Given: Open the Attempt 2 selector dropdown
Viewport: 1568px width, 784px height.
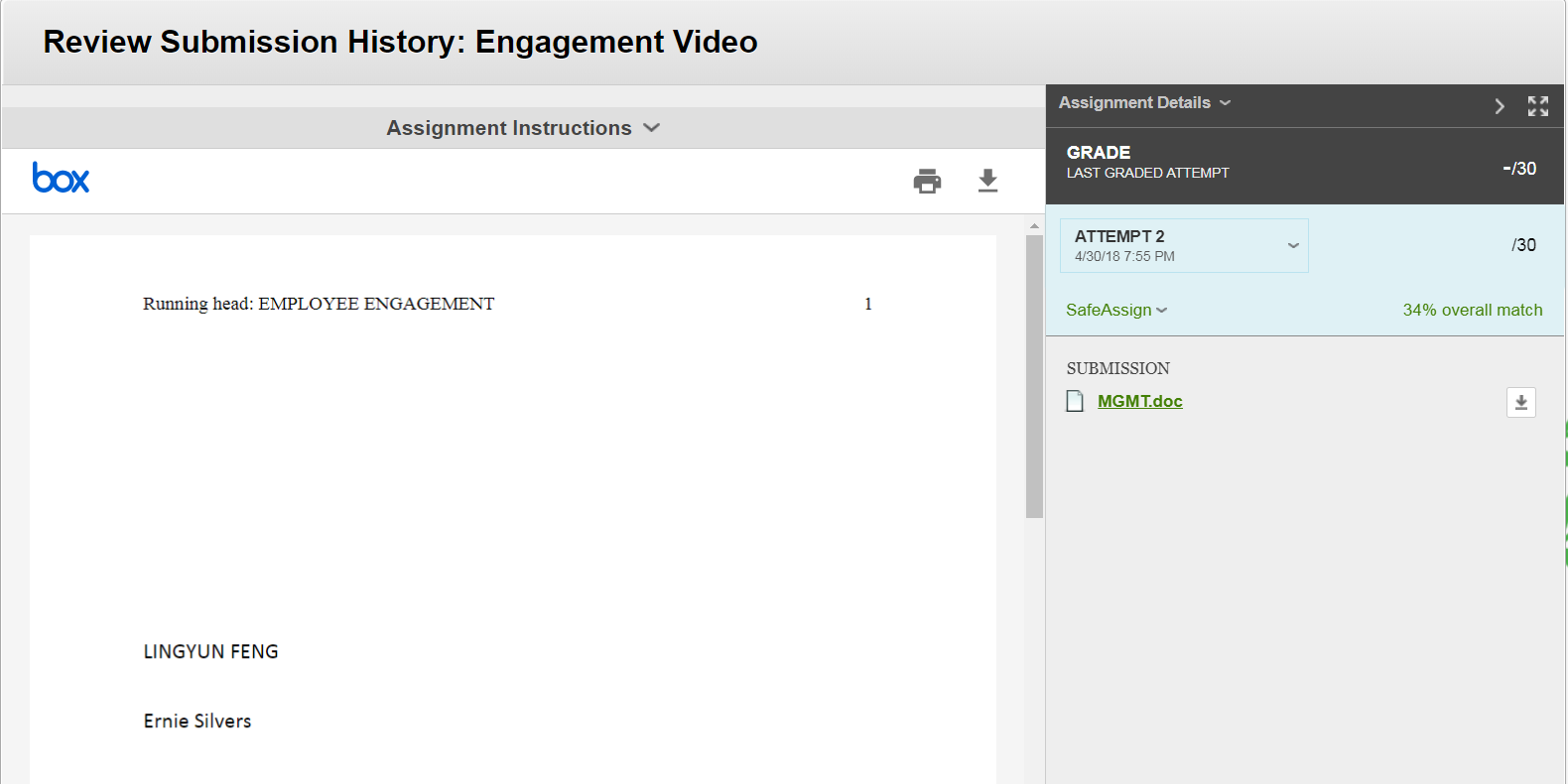Looking at the screenshot, I should pyautogui.click(x=1184, y=245).
